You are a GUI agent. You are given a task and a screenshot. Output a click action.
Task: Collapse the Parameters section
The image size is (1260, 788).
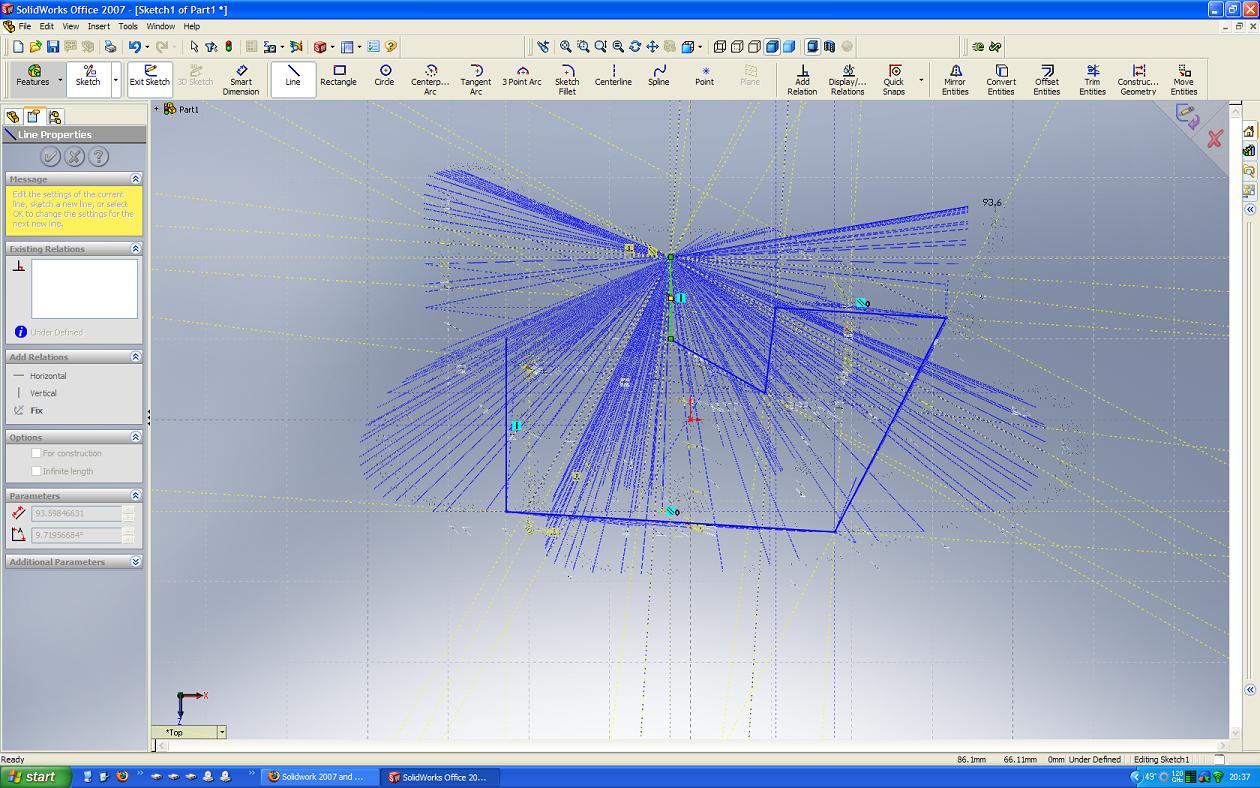[136, 496]
